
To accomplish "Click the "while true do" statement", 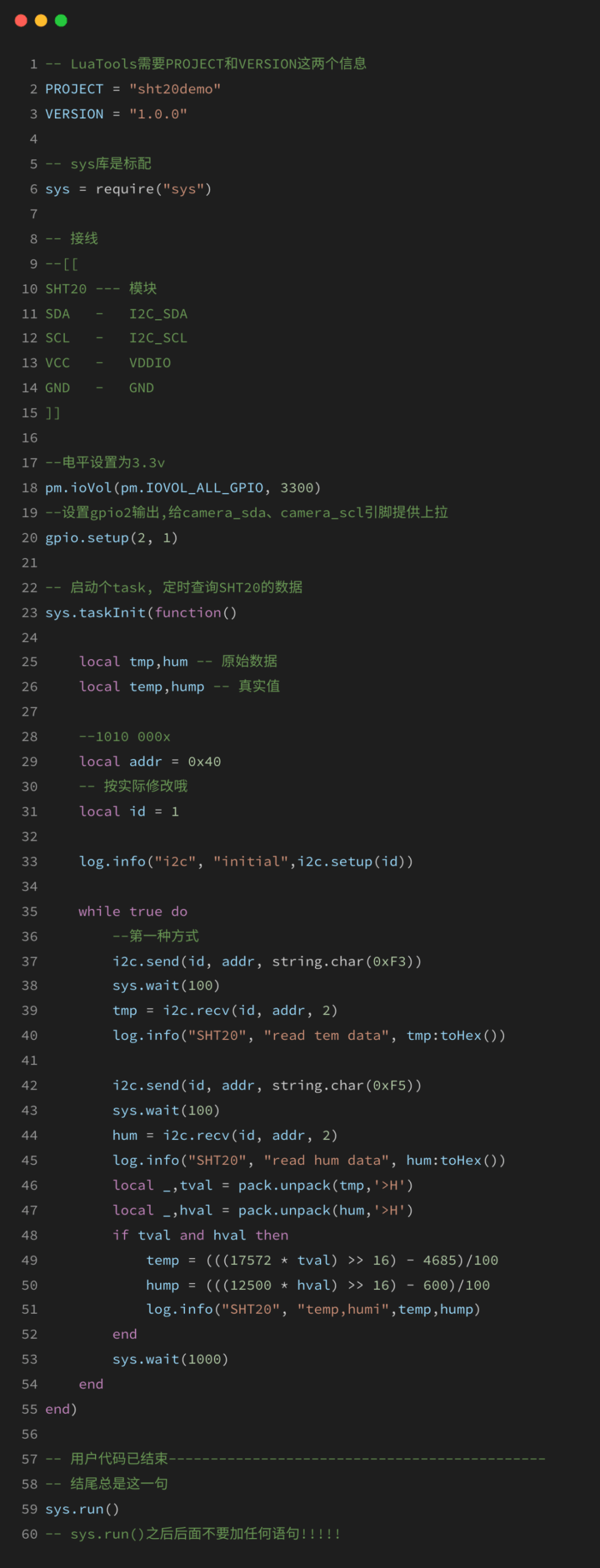I will coord(133,912).
